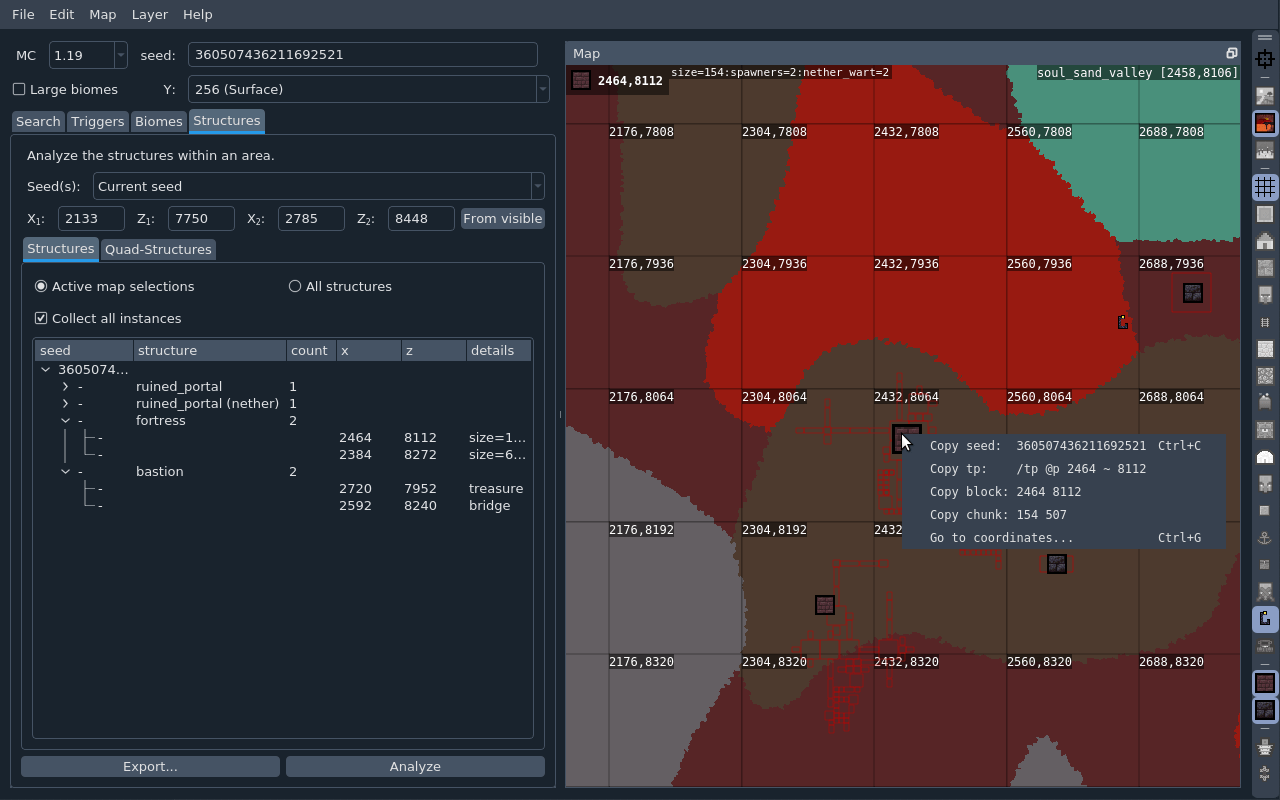1280x800 pixels.
Task: Open the Edit menu
Action: (x=62, y=14)
